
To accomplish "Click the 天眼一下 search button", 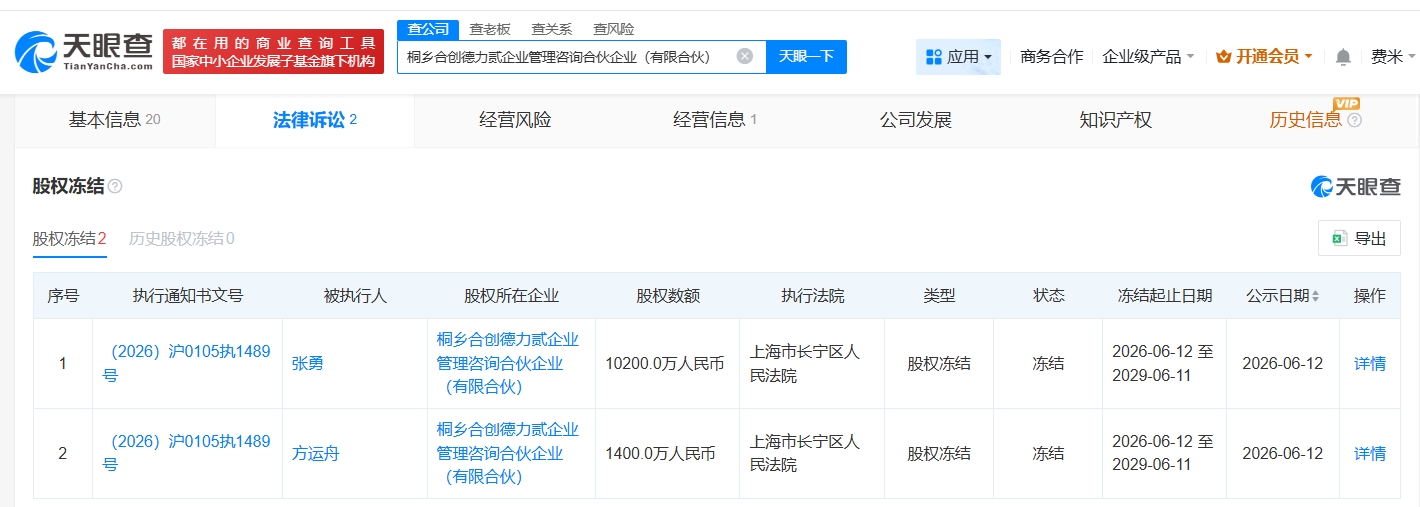I will click(x=806, y=56).
